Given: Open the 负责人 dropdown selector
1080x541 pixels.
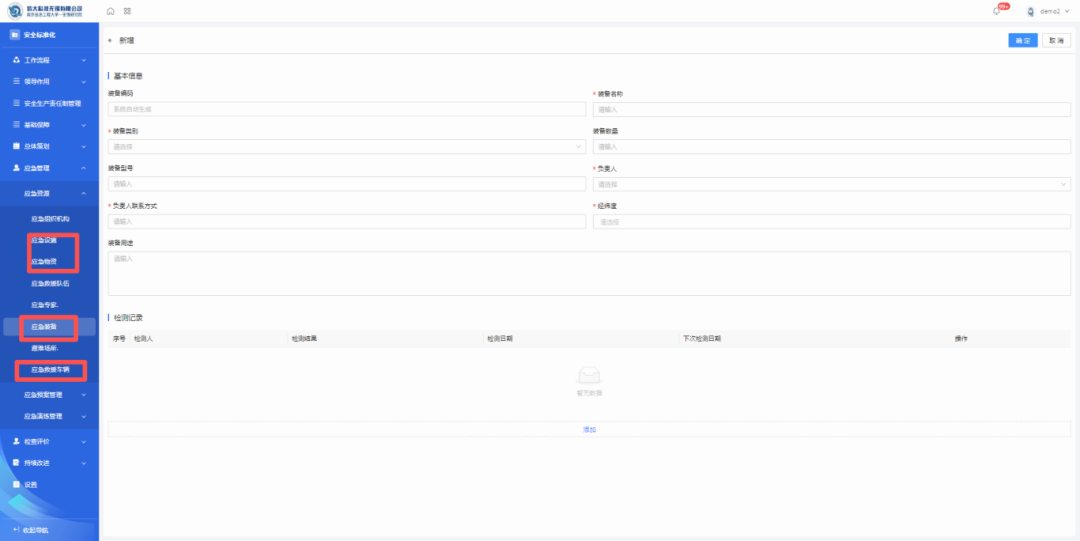Looking at the screenshot, I should pyautogui.click(x=831, y=184).
